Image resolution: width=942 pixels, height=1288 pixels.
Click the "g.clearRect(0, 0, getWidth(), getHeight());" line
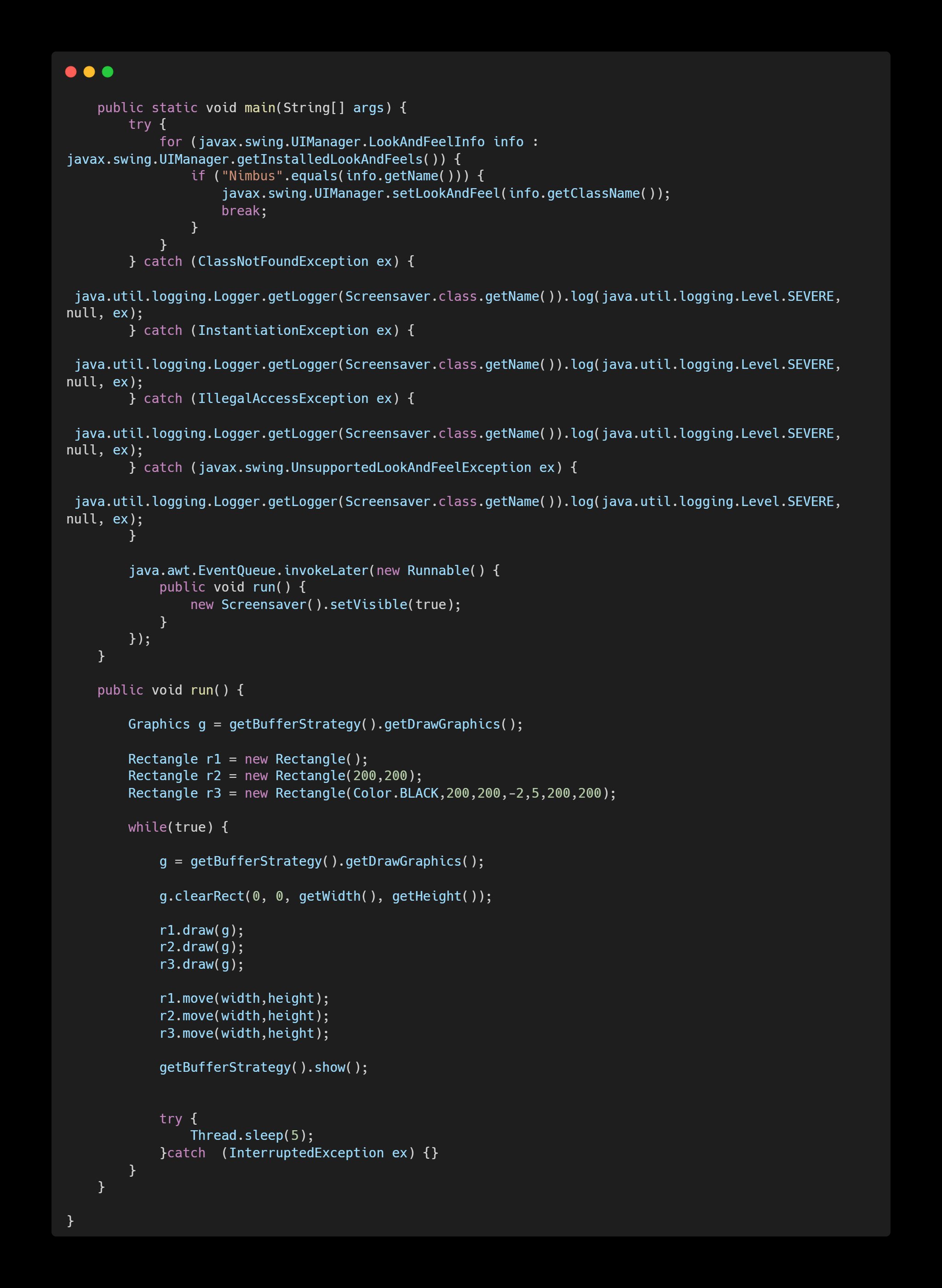(326, 896)
